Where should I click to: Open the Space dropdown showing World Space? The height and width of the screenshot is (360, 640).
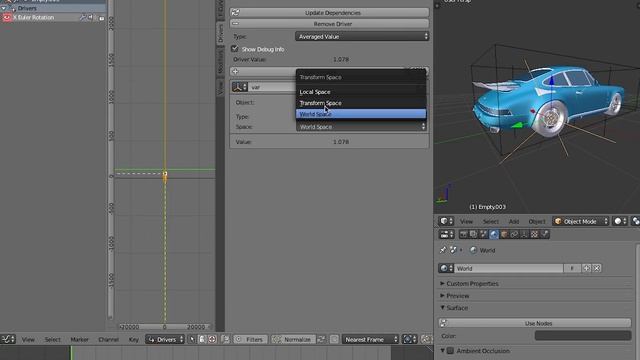pyautogui.click(x=361, y=127)
